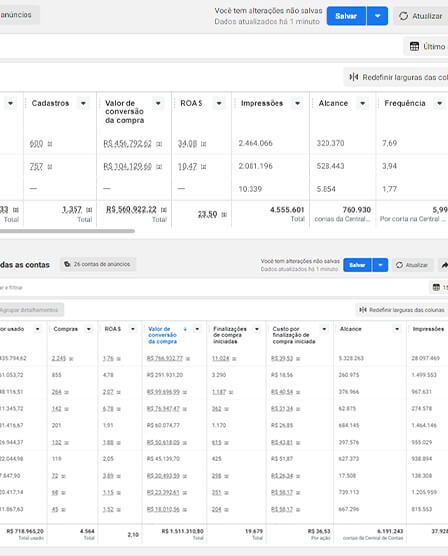Open the calendar icon next to Último
This screenshot has height=556, width=448.
pos(414,46)
